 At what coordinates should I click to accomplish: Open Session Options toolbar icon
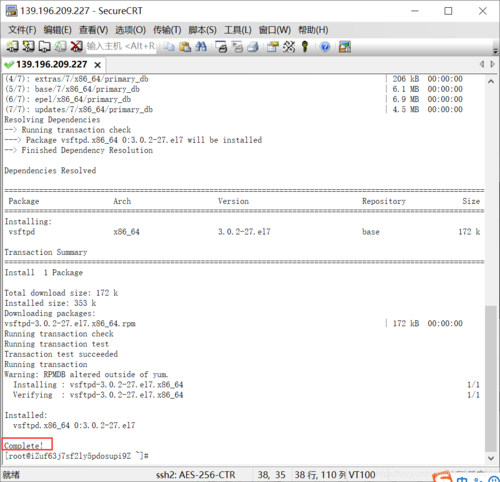click(x=273, y=46)
